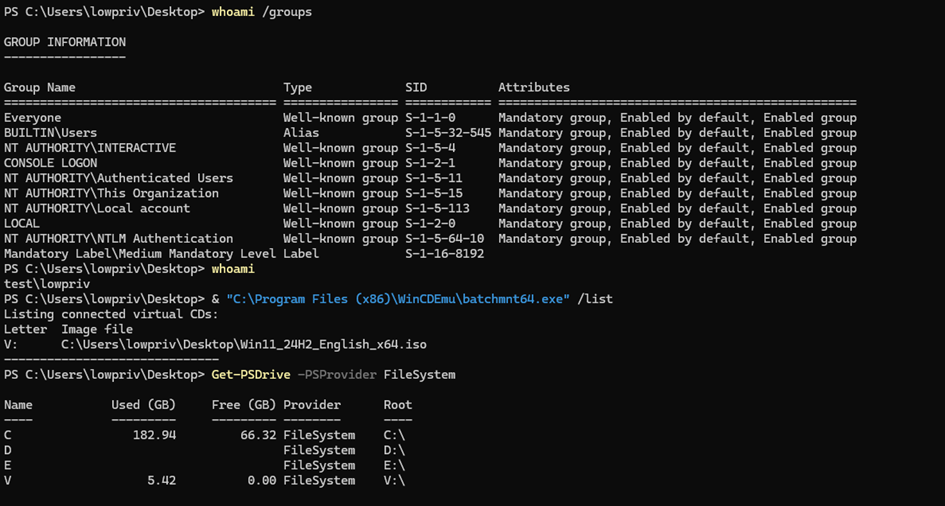Image resolution: width=945 pixels, height=506 pixels.
Task: Select the Win11_24H2_English_x64.iso path
Action: tap(244, 345)
